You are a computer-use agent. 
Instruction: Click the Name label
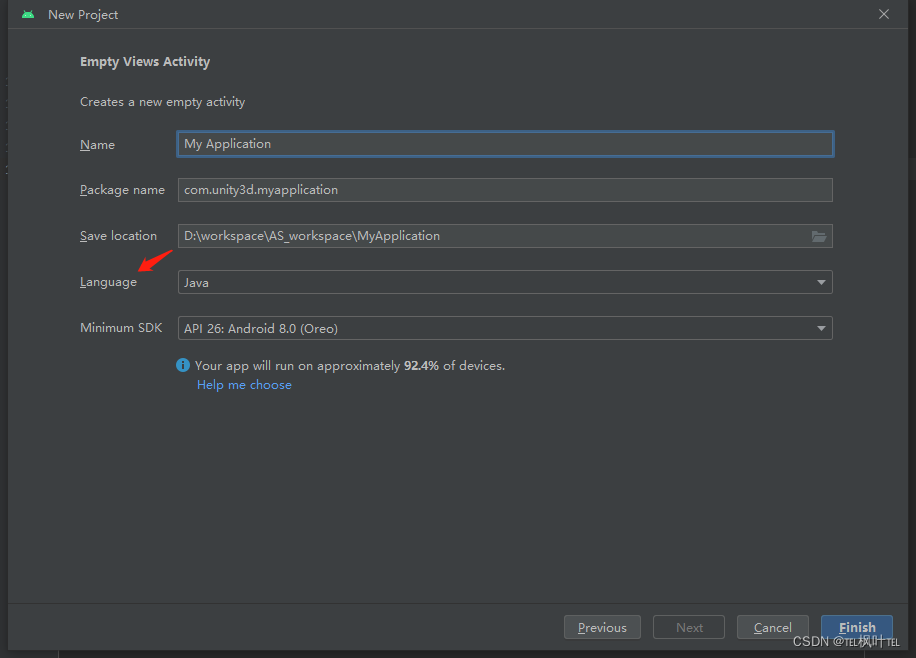tap(97, 144)
